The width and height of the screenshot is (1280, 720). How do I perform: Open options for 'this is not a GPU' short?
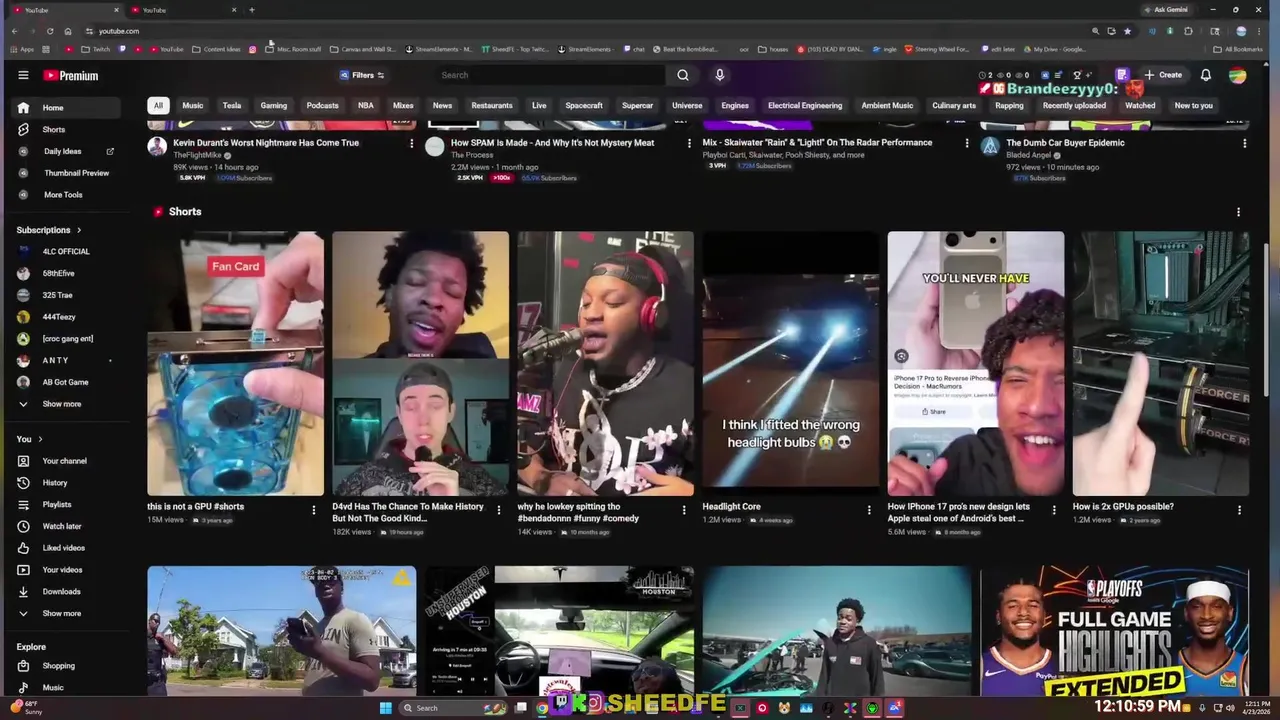tap(313, 510)
